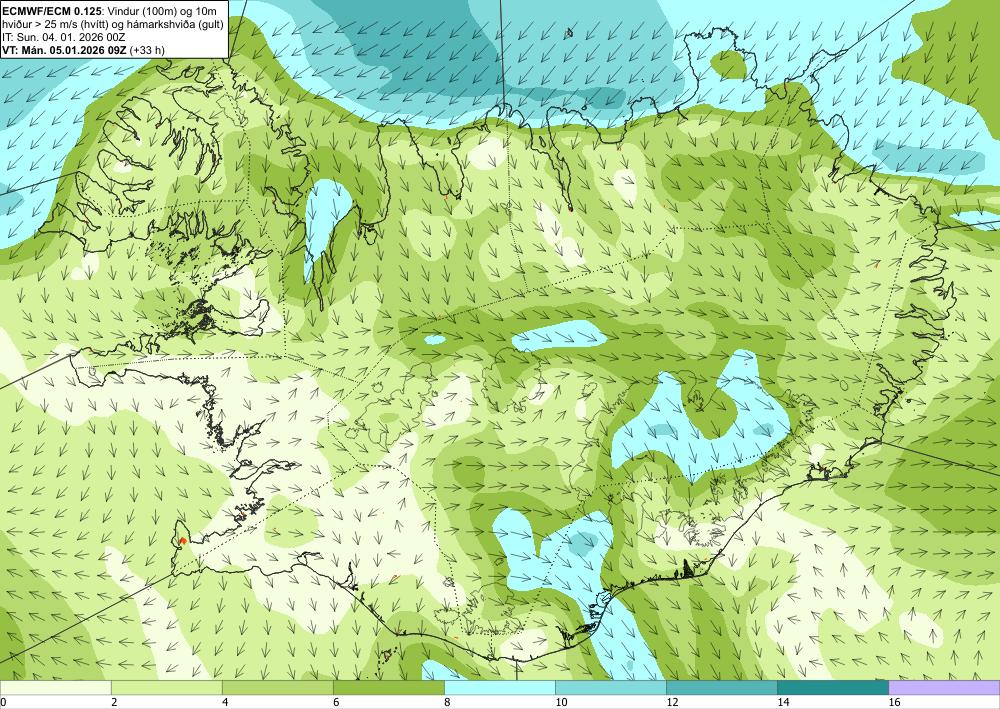1000x709 pixels.
Task: Click the legend value '12'
Action: [x=672, y=702]
